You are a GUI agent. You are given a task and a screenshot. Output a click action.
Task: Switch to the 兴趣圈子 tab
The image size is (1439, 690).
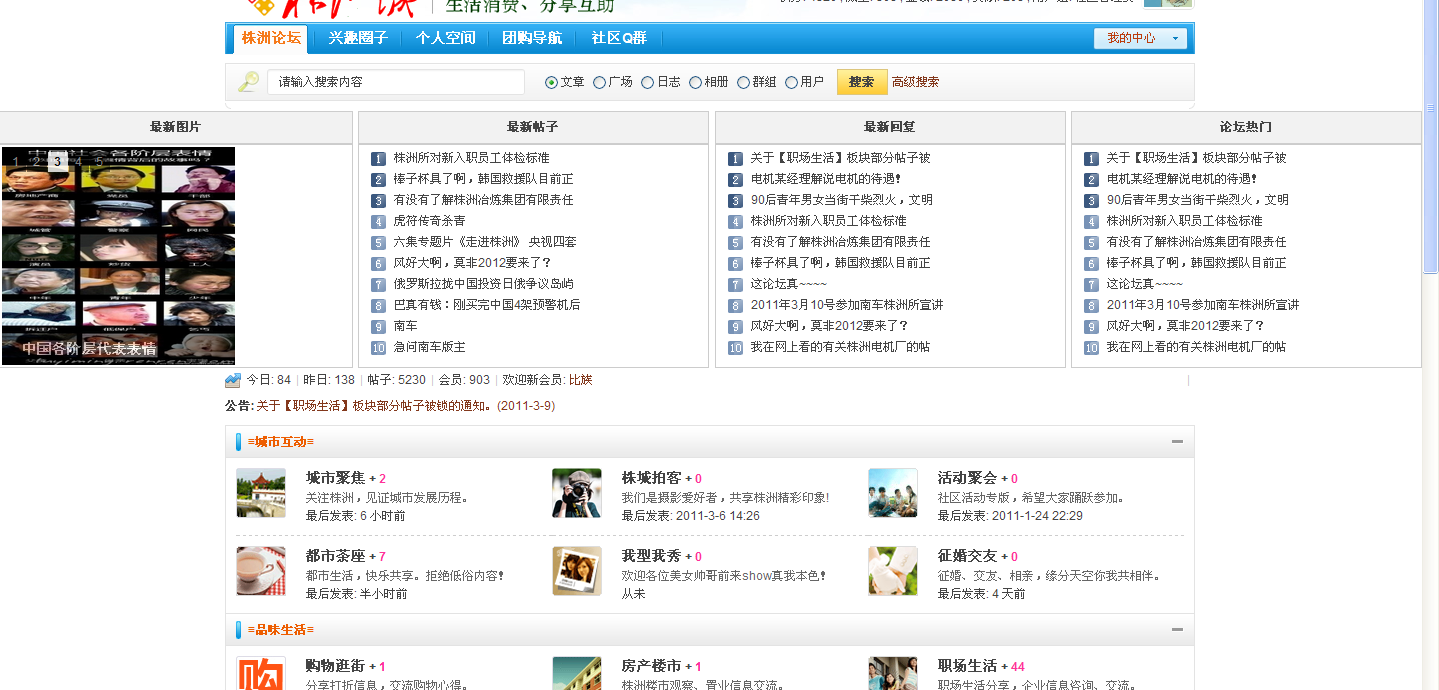358,38
